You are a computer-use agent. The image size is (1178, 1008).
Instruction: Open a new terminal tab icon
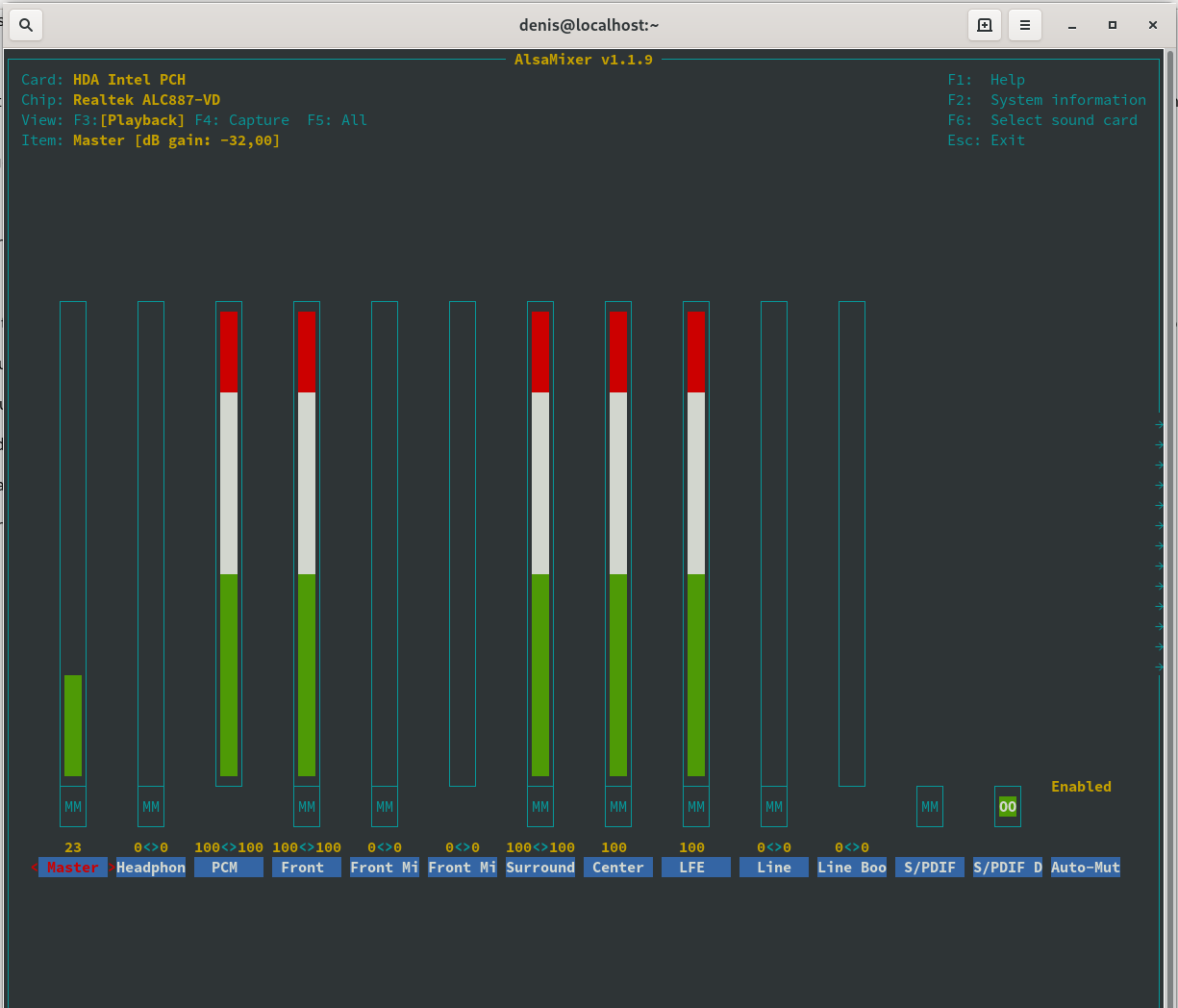(985, 25)
